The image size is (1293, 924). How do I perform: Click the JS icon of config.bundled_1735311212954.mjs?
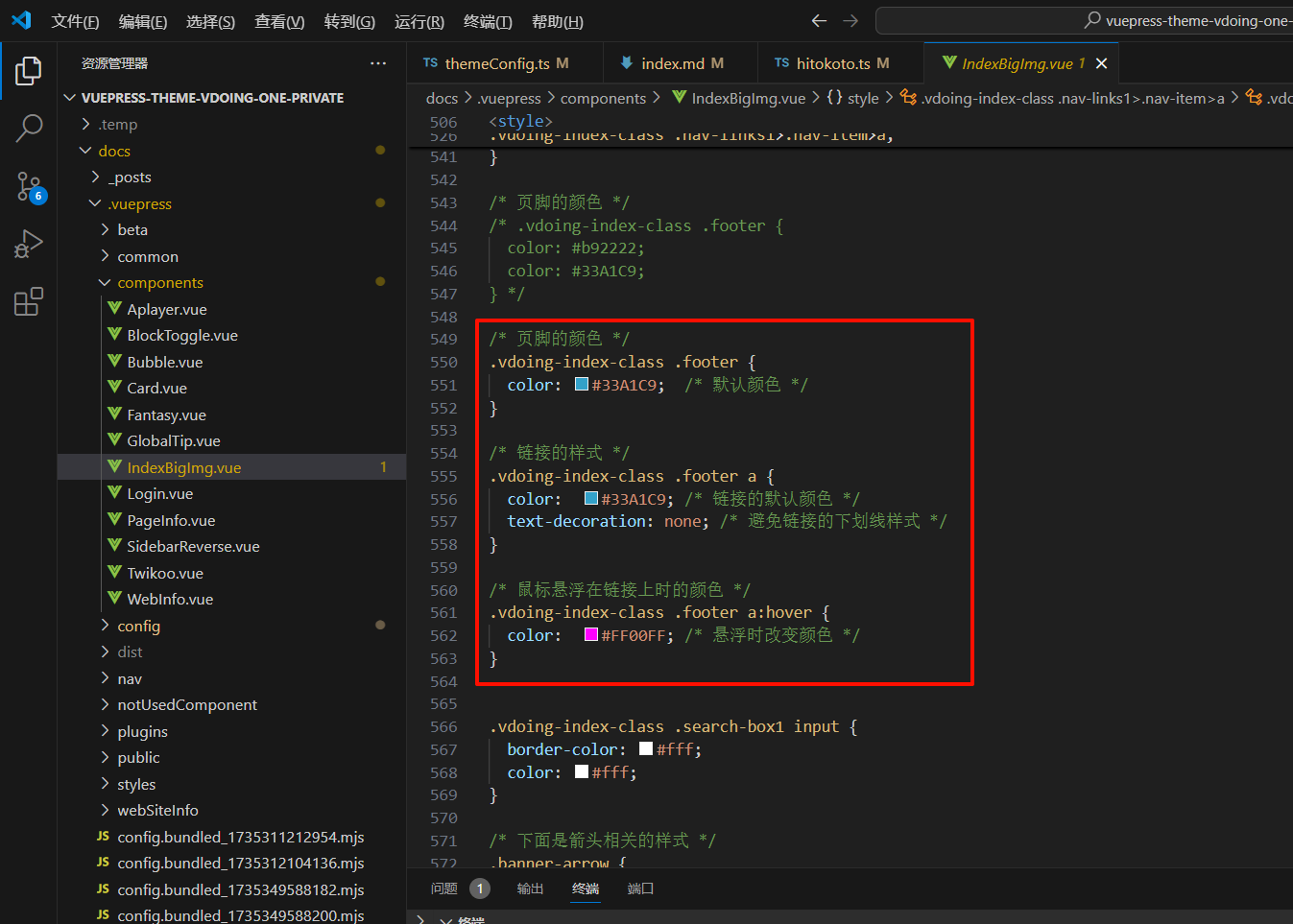click(x=103, y=837)
